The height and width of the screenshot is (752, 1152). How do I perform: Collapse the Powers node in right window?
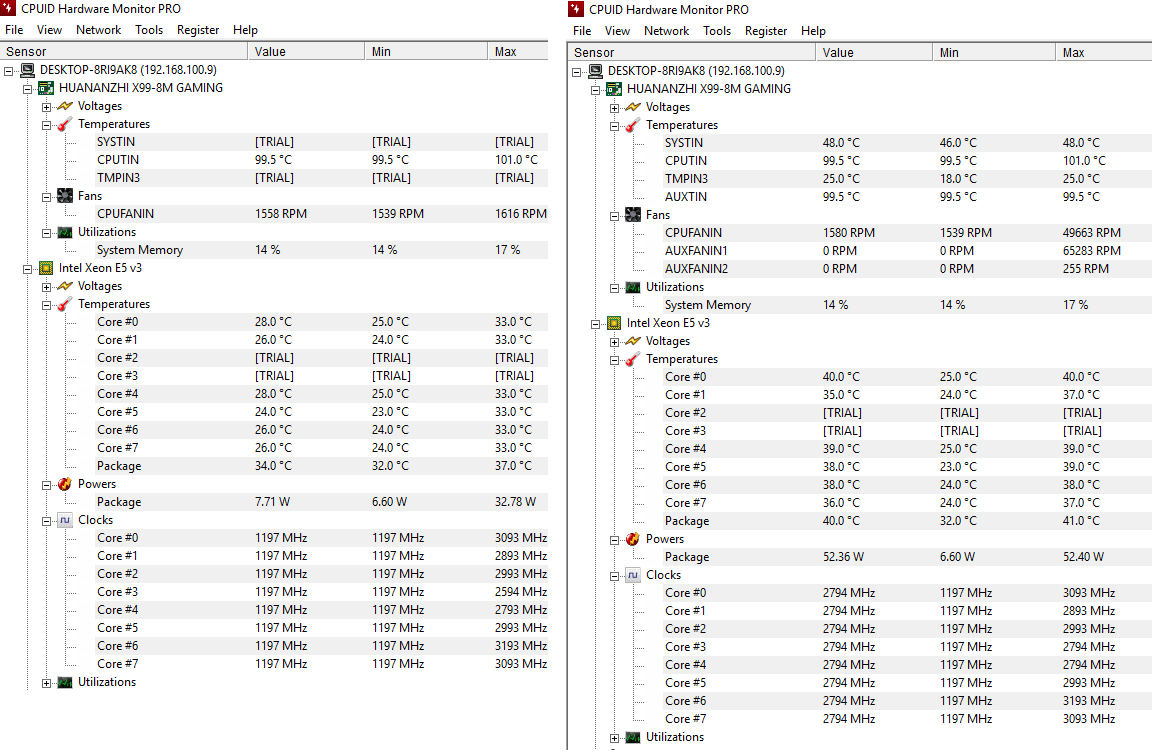click(x=614, y=540)
